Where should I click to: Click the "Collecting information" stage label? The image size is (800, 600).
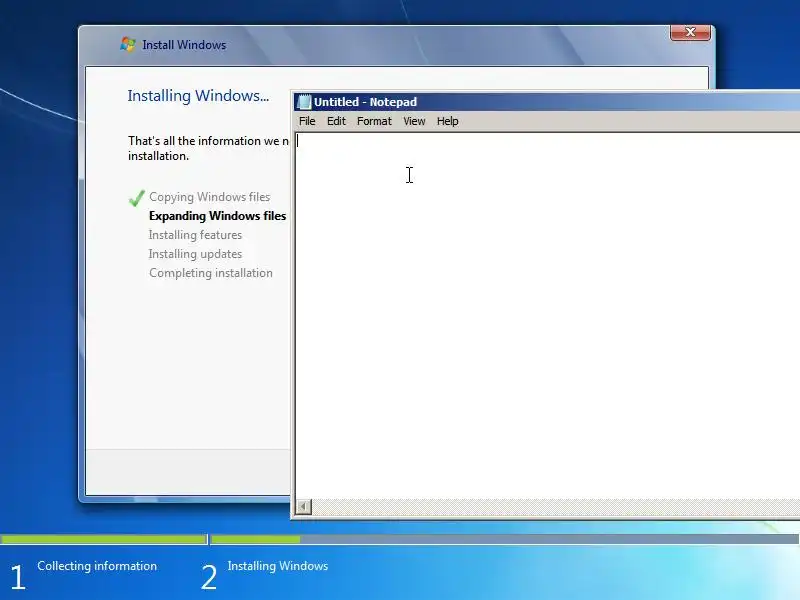[x=97, y=566]
